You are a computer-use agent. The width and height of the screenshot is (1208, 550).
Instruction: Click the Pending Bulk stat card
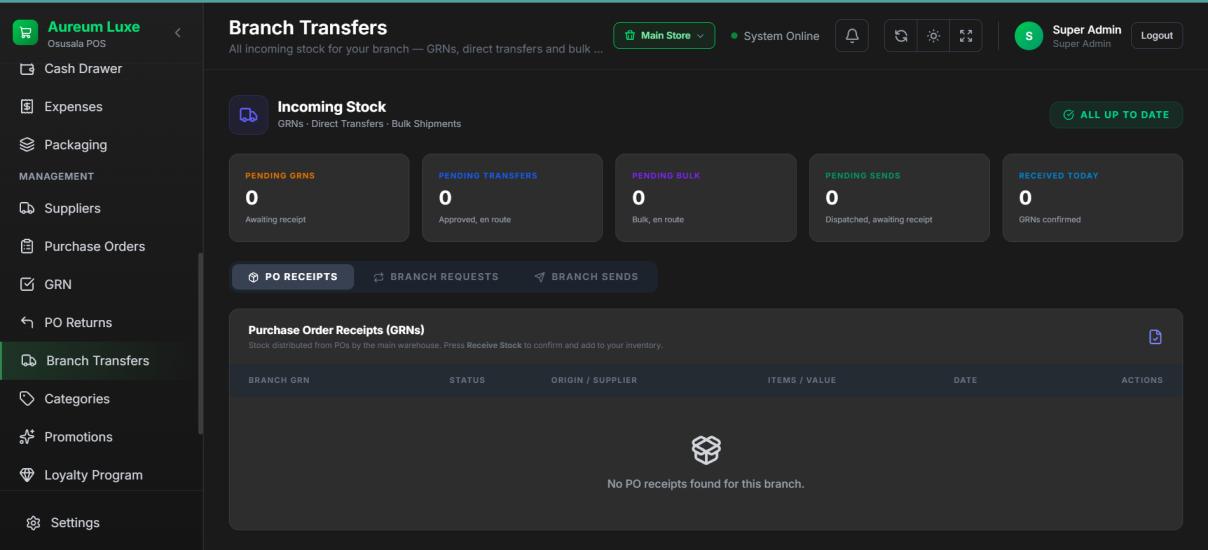[706, 198]
